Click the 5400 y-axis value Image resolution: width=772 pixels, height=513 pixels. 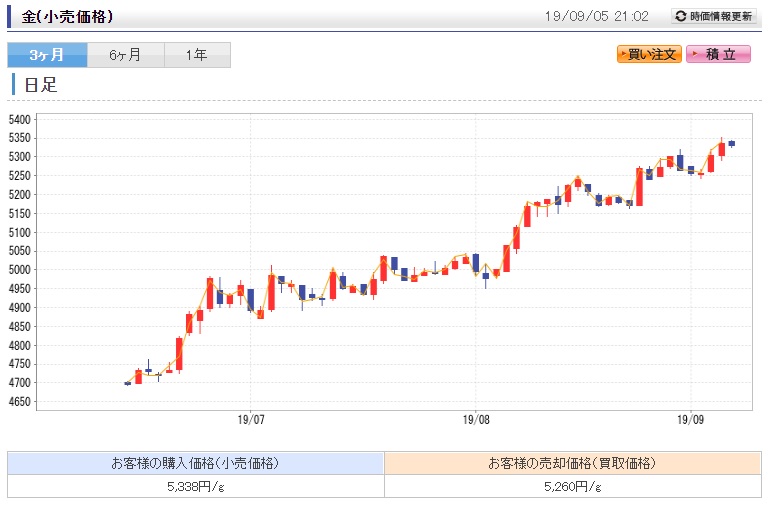point(20,120)
